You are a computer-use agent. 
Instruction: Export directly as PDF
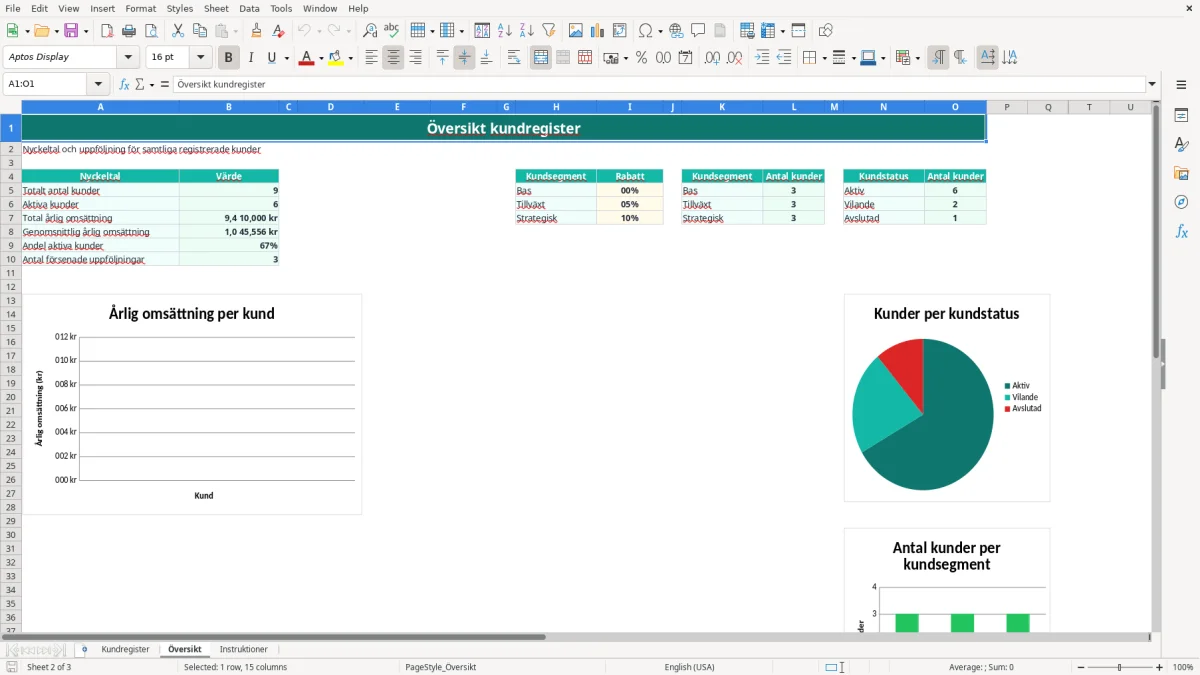[x=107, y=31]
